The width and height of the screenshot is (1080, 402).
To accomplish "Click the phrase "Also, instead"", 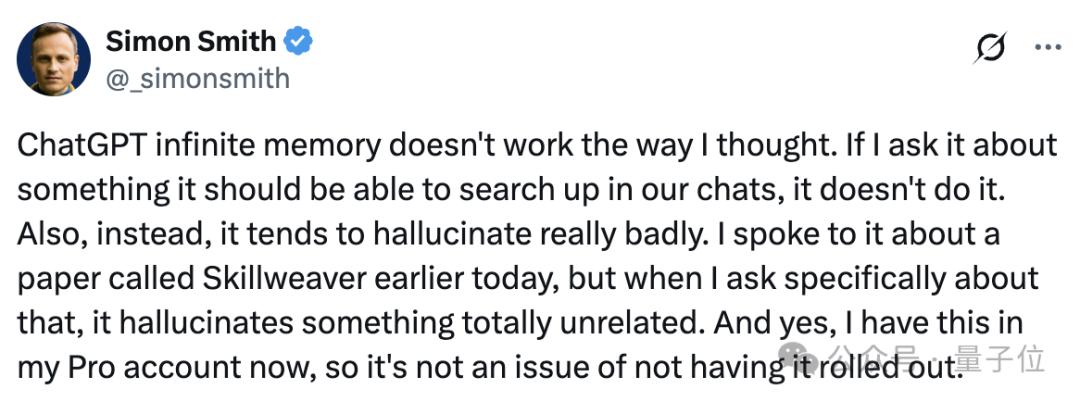I will pos(107,233).
